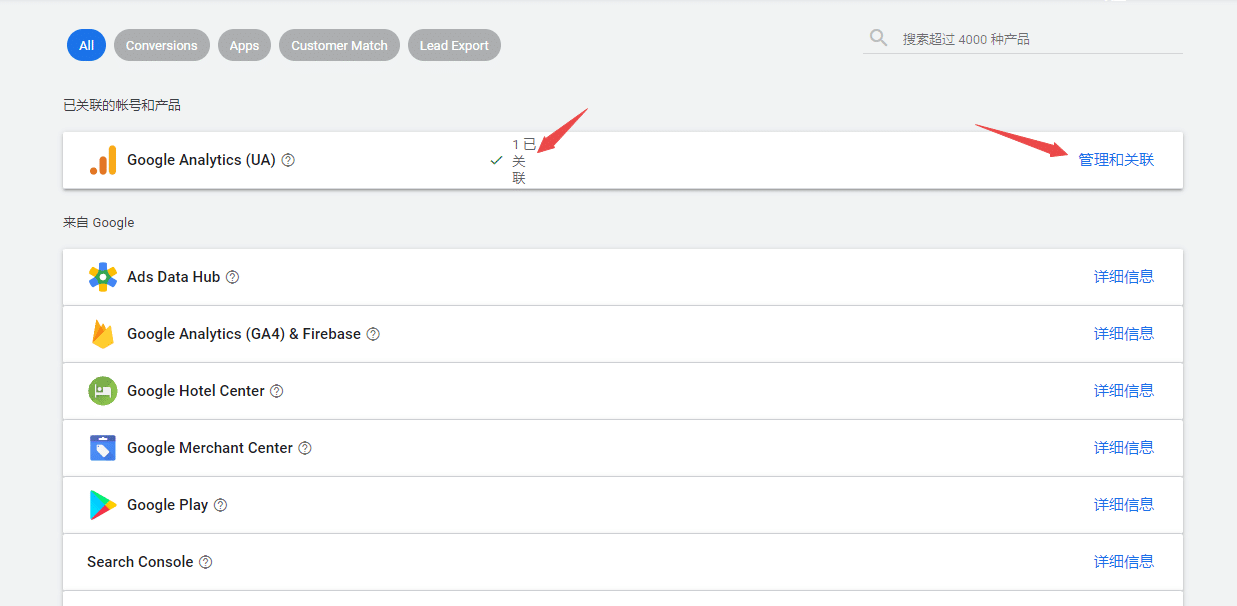Filter by the Conversions chip

[x=162, y=45]
